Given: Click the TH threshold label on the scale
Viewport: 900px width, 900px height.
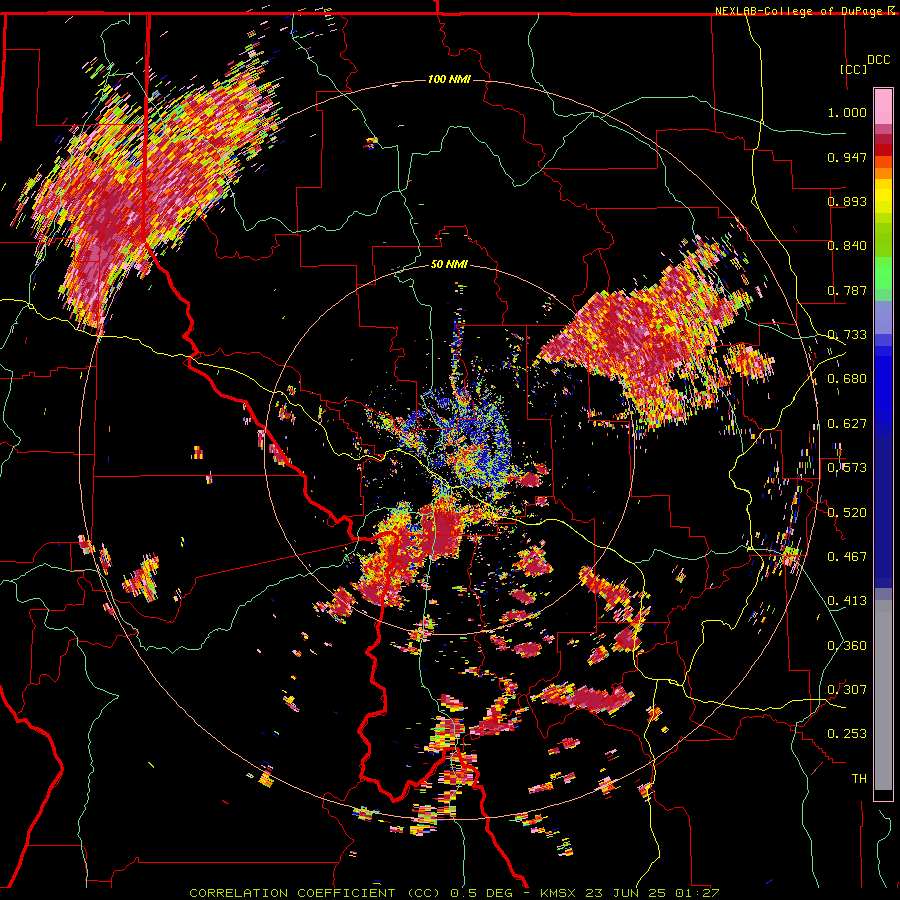Looking at the screenshot, I should click(x=859, y=779).
